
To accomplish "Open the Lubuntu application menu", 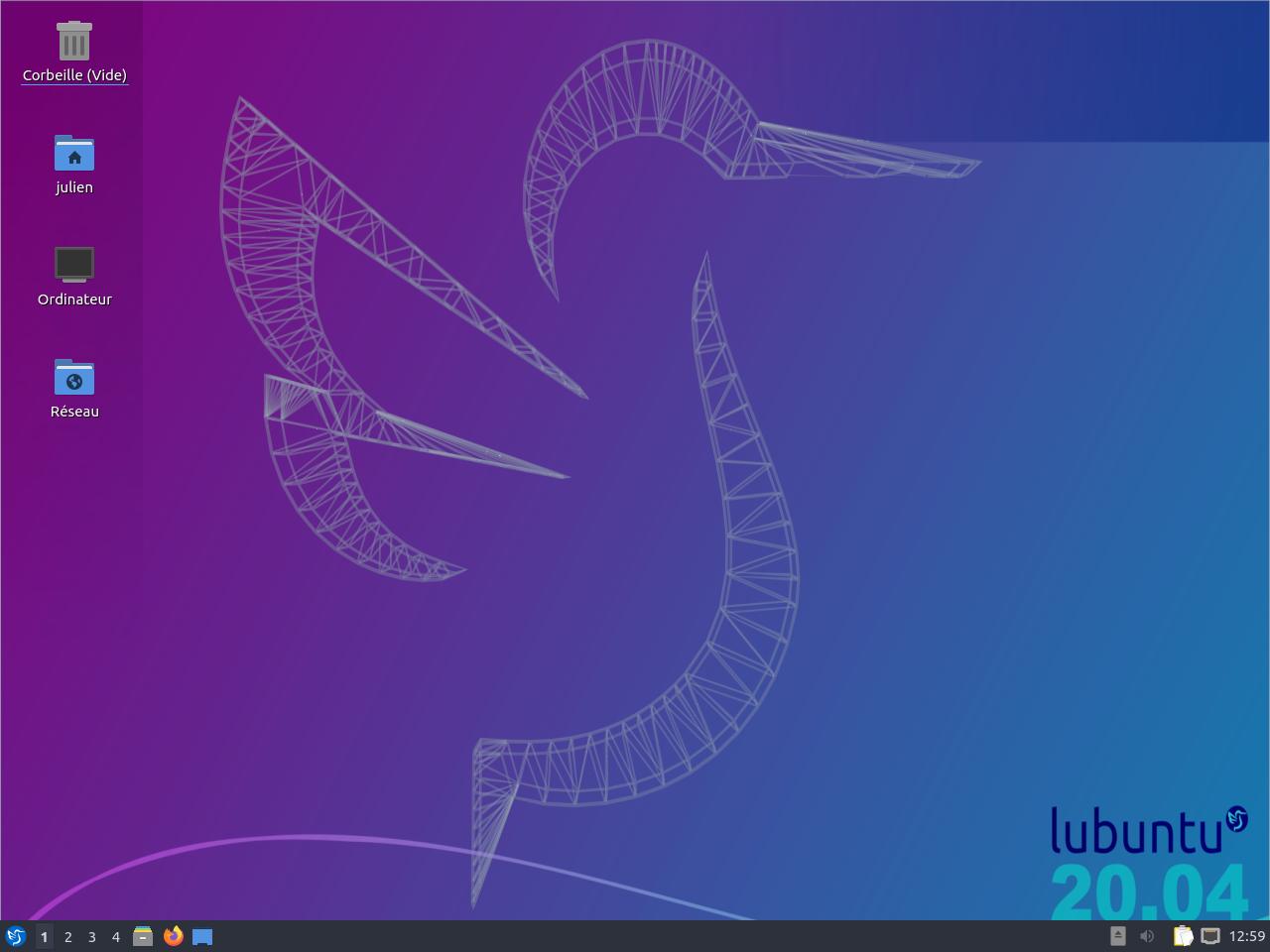I will (16, 936).
